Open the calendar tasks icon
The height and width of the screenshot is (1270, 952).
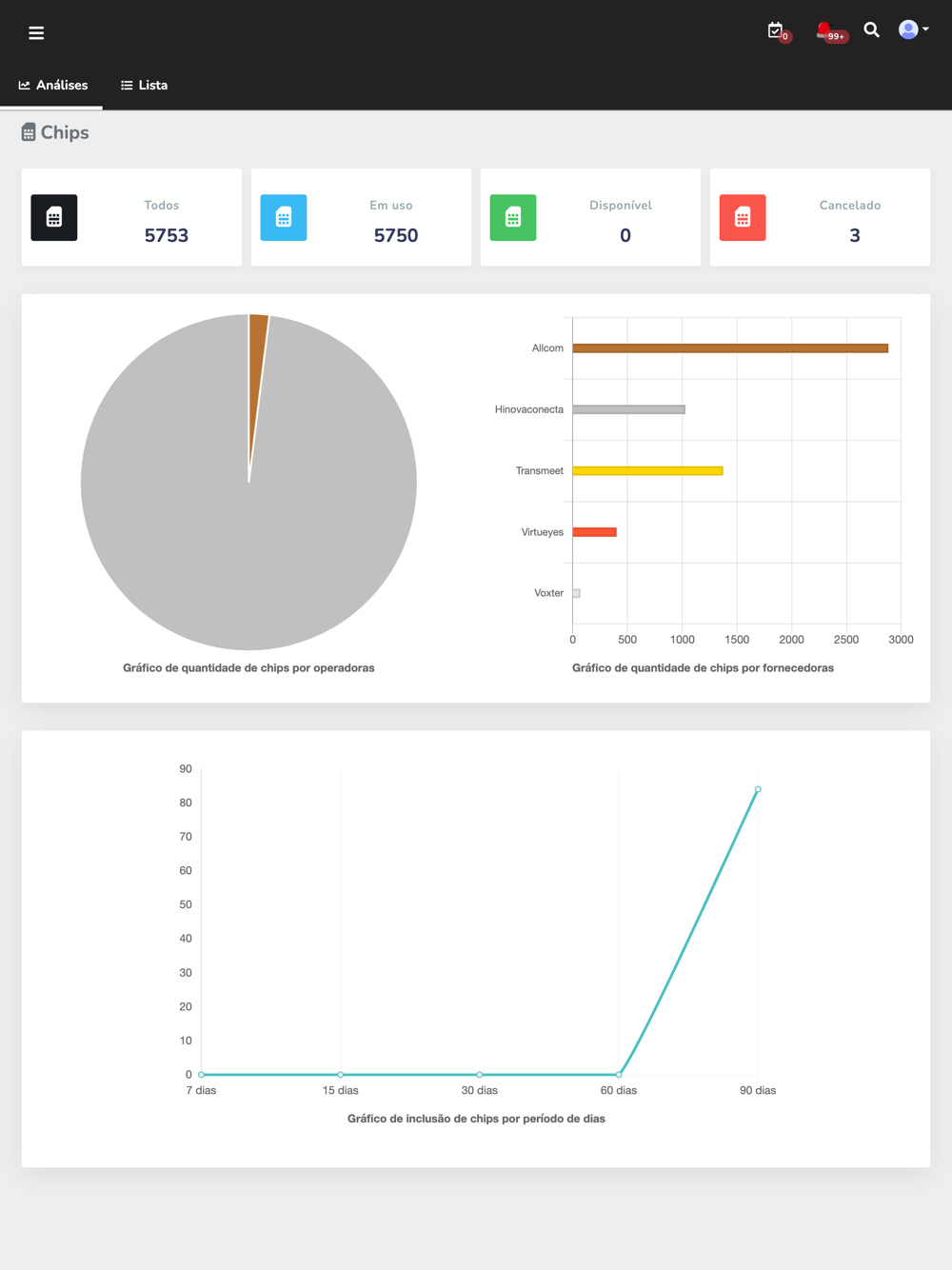point(776,30)
